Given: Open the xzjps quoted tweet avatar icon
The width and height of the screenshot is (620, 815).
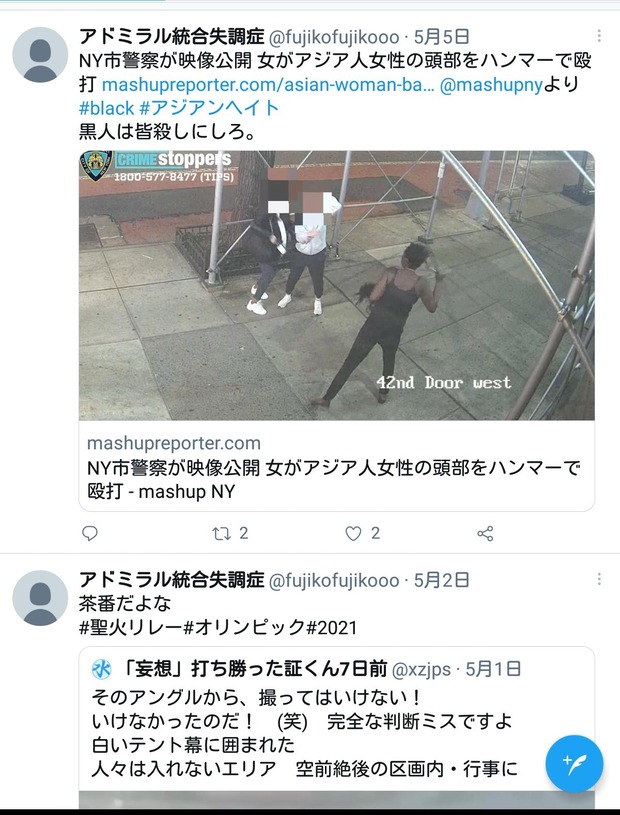Looking at the screenshot, I should coord(101,669).
